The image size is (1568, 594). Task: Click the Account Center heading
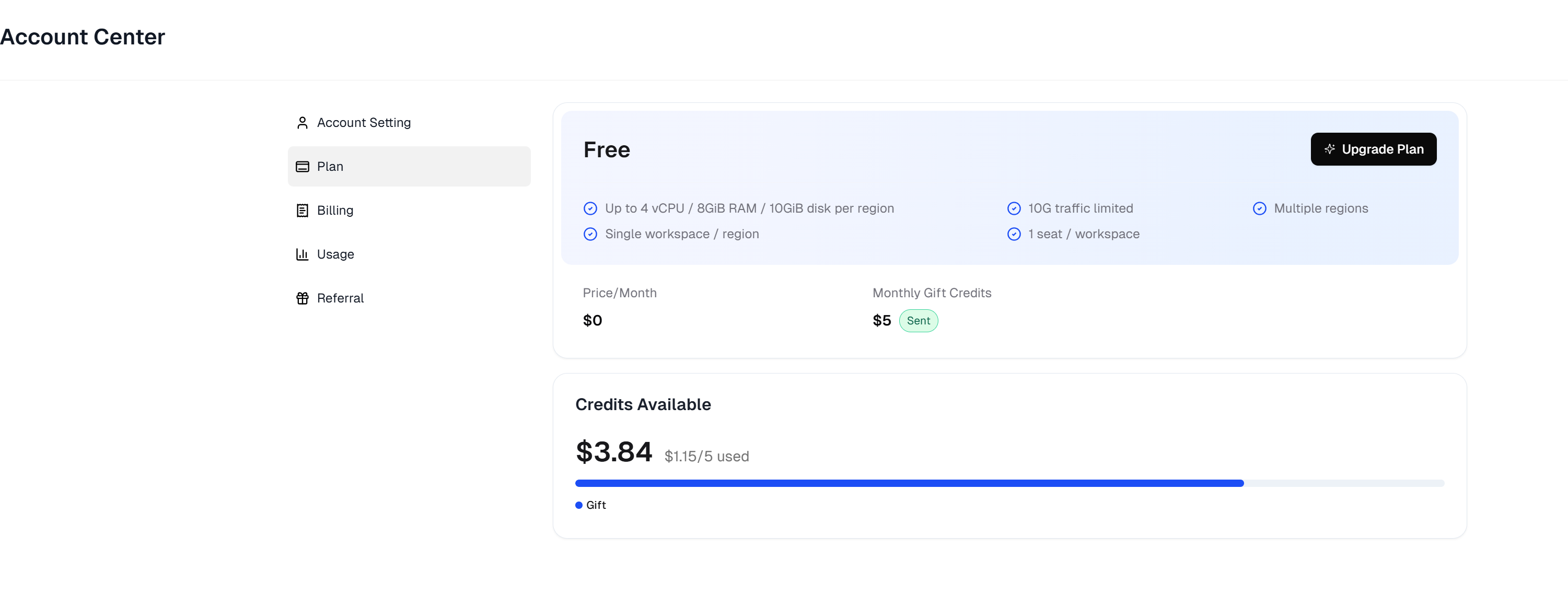click(x=83, y=37)
